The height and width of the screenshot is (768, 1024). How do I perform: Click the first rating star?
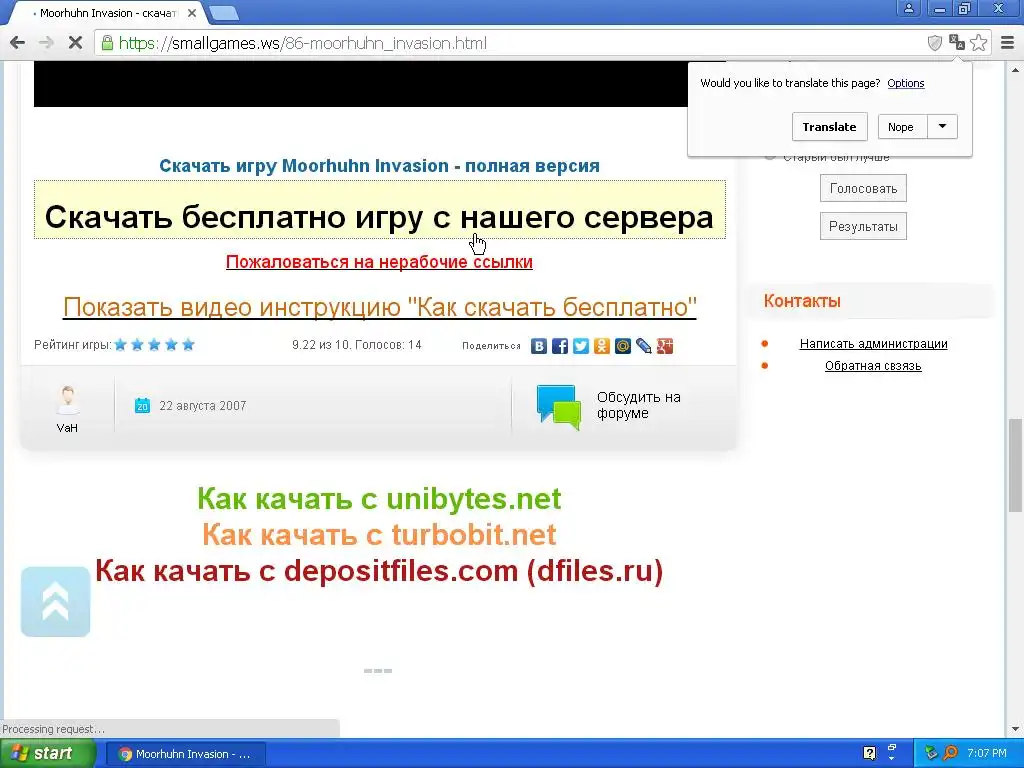click(121, 345)
